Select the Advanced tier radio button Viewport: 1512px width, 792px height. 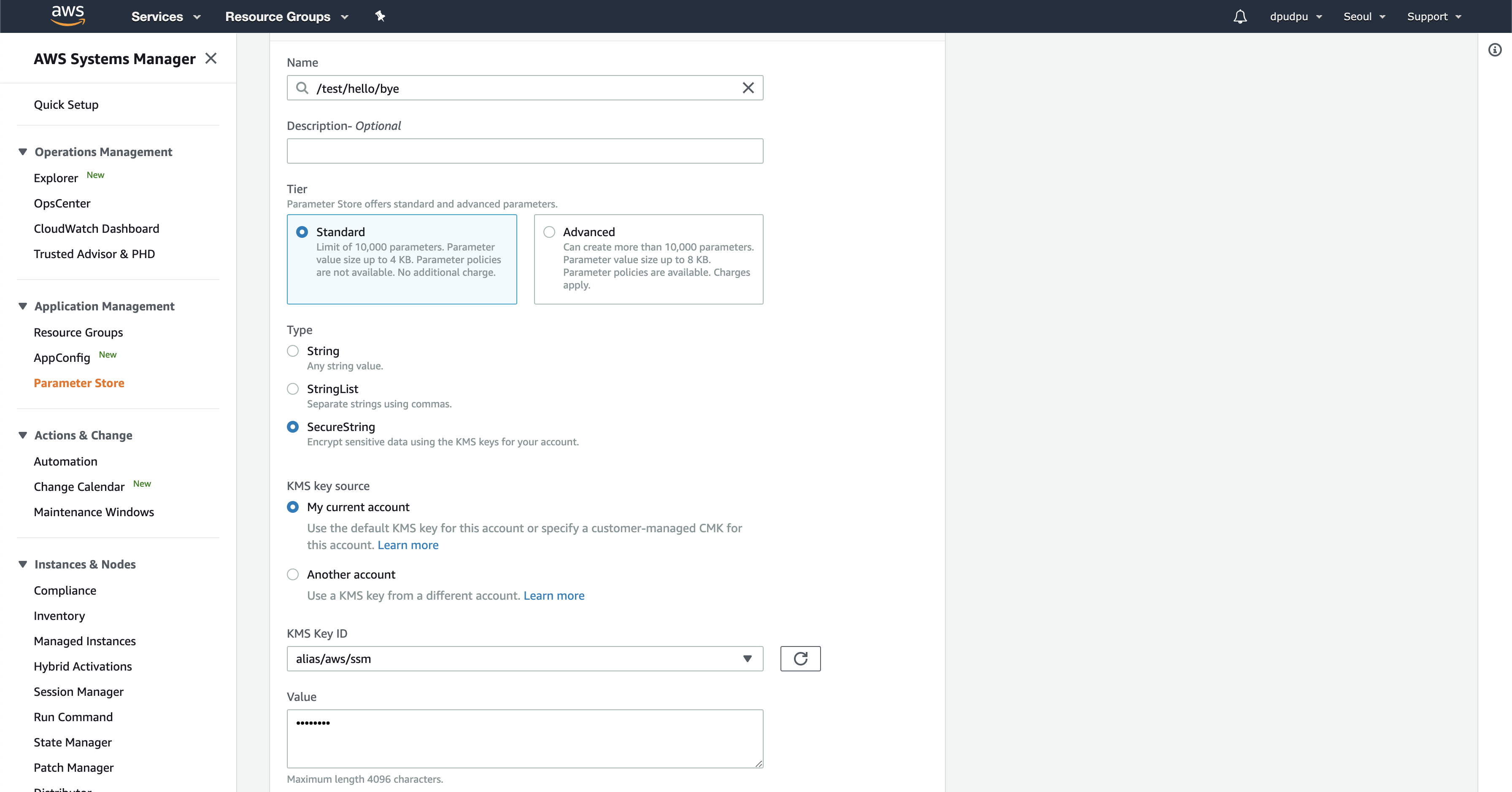(x=549, y=232)
